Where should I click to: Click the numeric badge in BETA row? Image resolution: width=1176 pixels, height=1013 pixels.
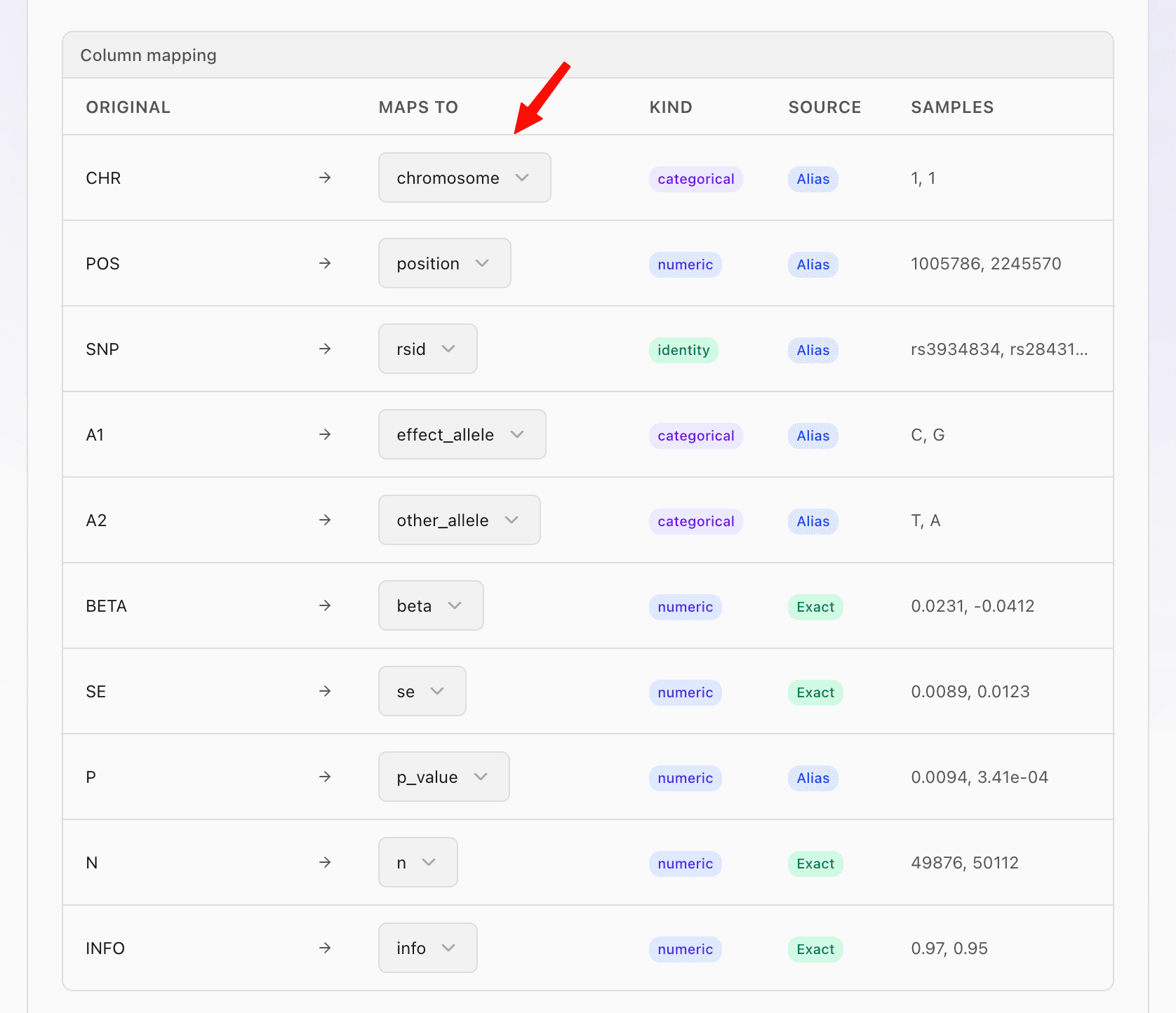pos(685,607)
